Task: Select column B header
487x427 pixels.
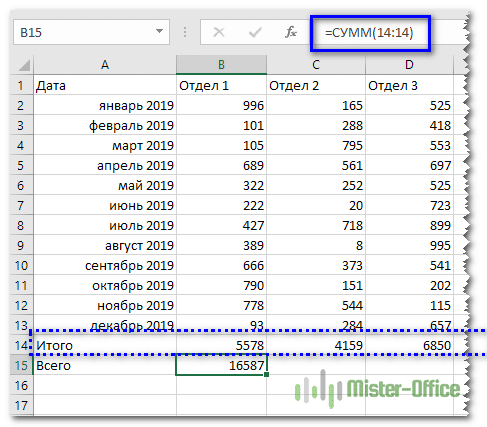Action: [x=221, y=65]
